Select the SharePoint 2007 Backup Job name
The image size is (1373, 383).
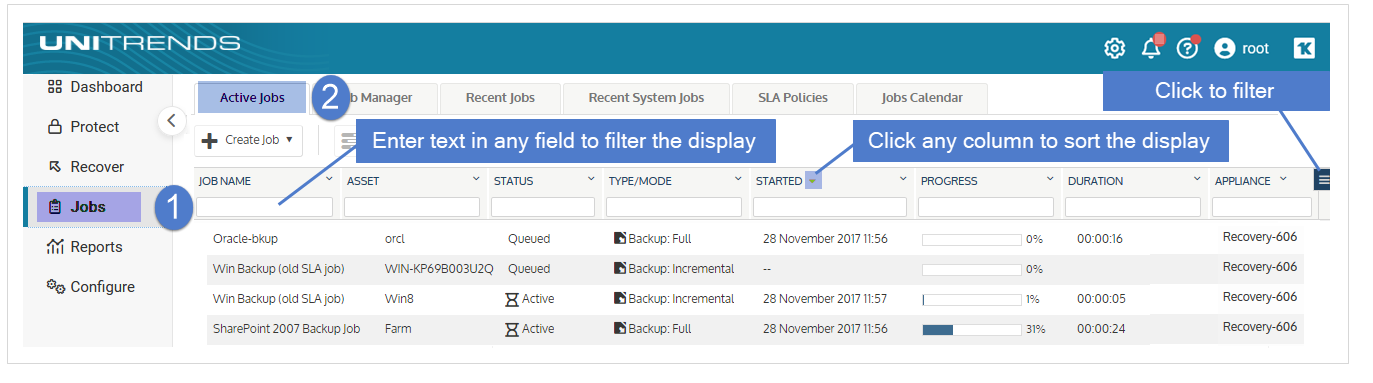(286, 329)
